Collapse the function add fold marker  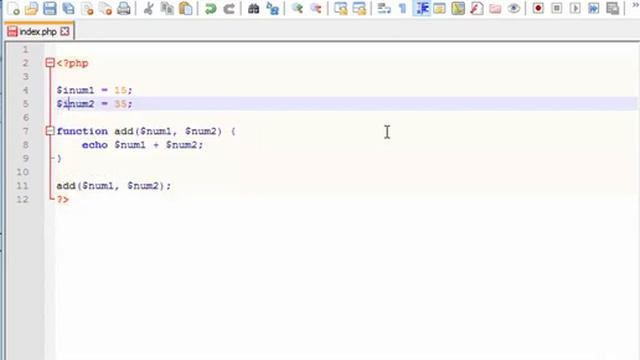point(50,131)
